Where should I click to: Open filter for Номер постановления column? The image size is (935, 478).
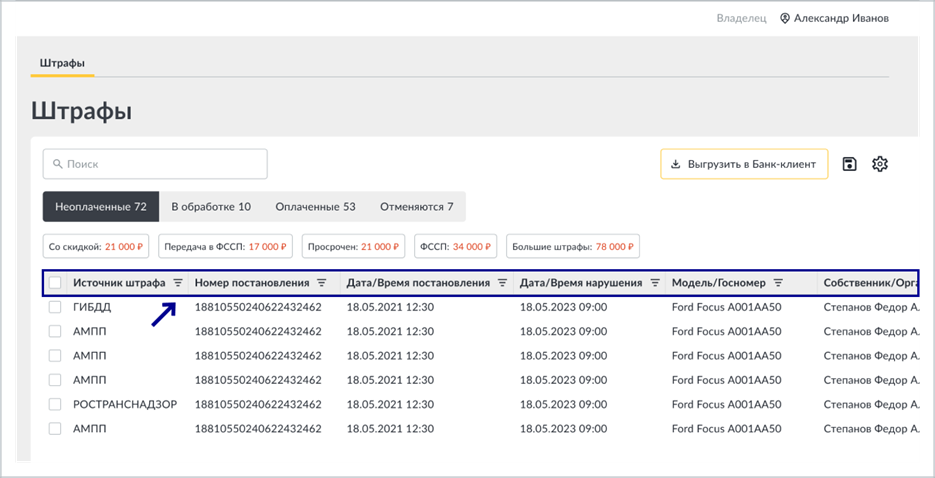[321, 284]
